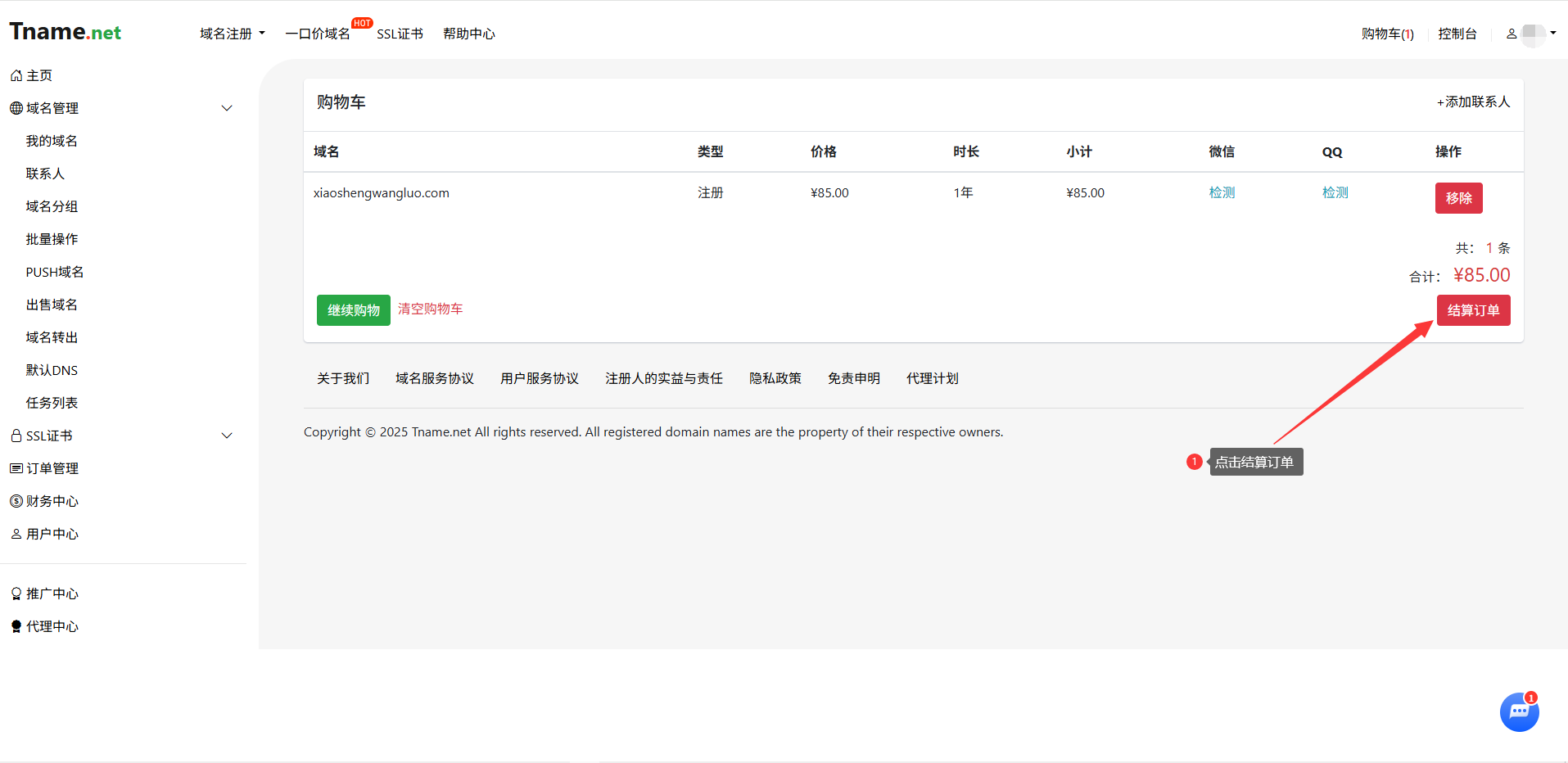Viewport: 1568px width, 763px height.
Task: Remove the domain with the 移除 button
Action: (1458, 198)
